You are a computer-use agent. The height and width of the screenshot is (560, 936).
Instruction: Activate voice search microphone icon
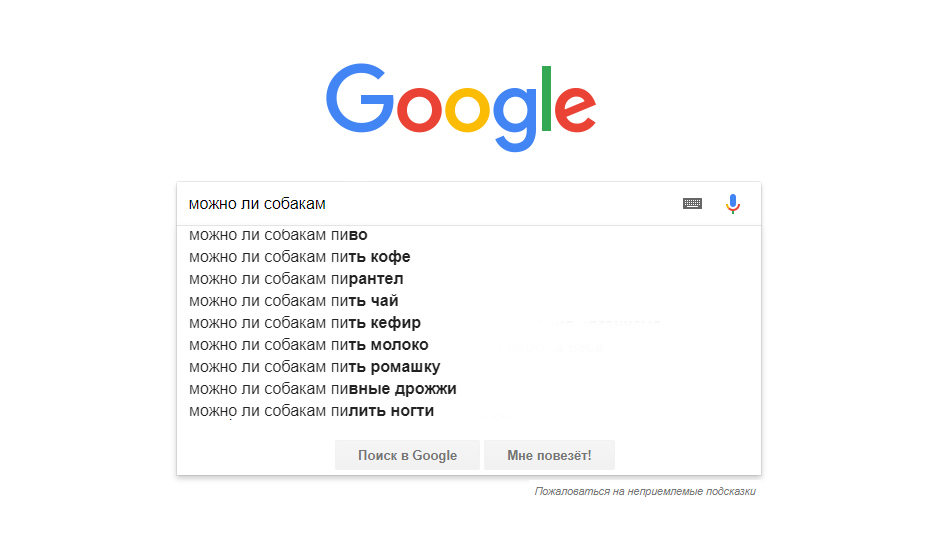(733, 204)
